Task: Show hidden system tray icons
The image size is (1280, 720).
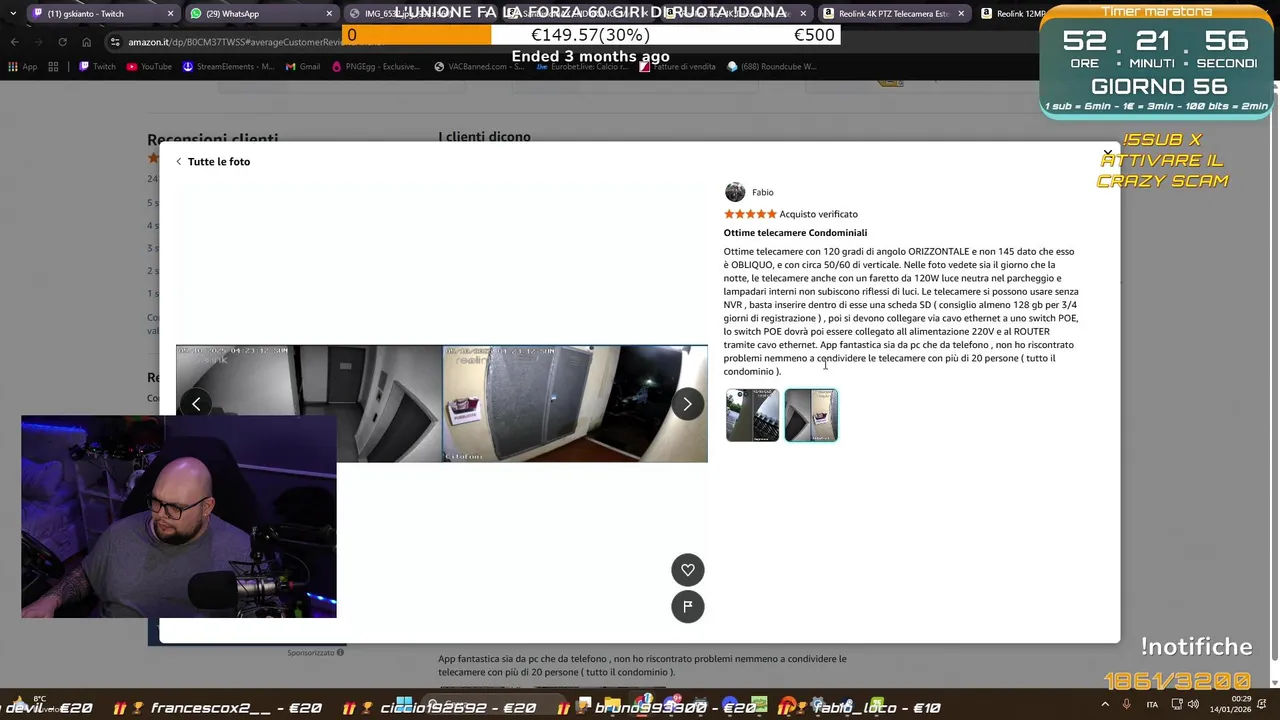Action: click(x=1105, y=704)
